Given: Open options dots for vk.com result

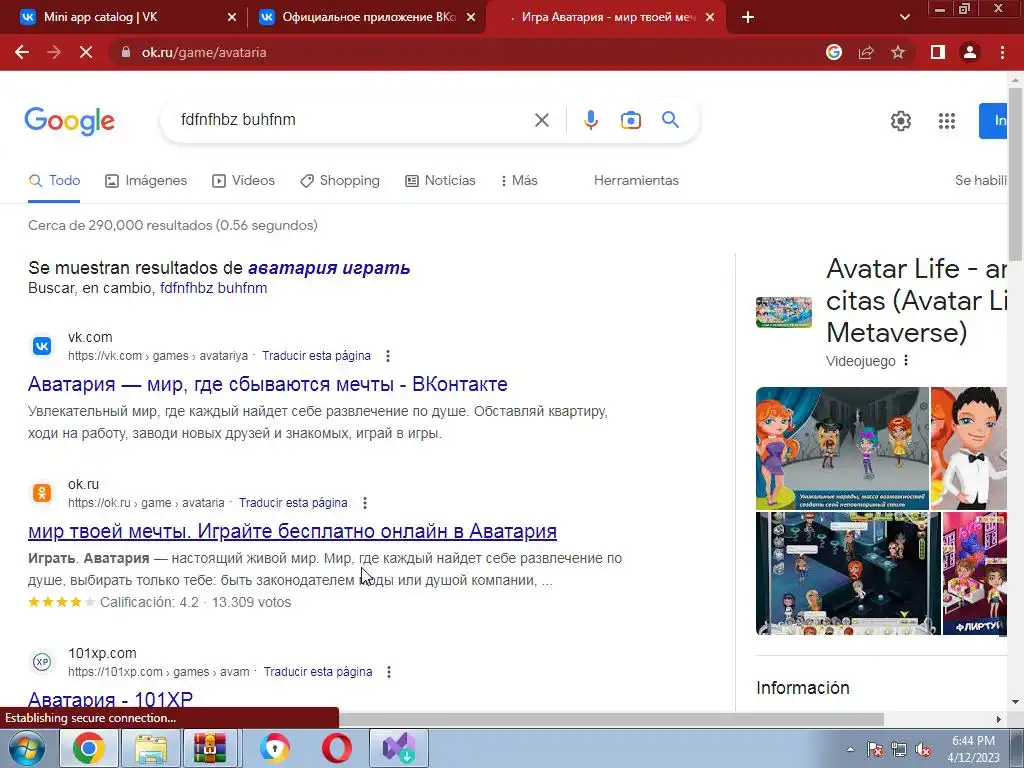Looking at the screenshot, I should tap(388, 356).
